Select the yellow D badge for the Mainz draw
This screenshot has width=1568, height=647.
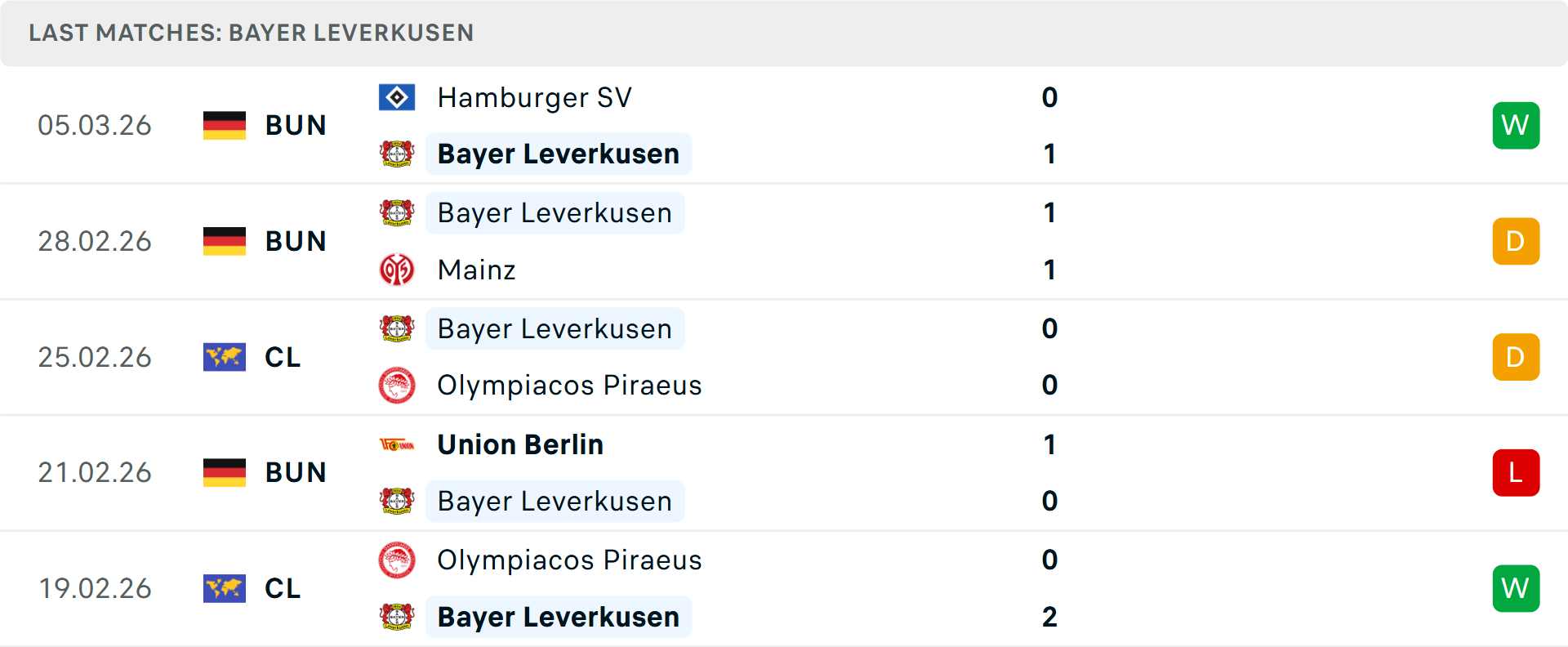tap(1516, 241)
